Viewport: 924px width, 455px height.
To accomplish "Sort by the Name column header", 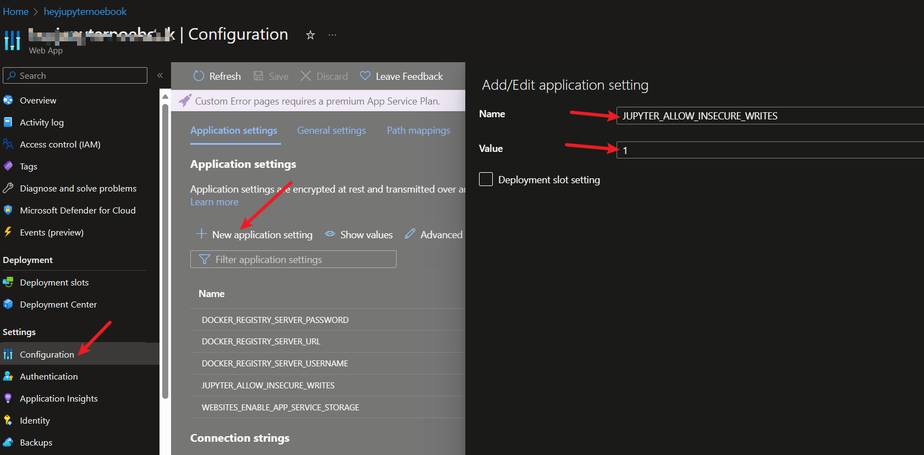I will point(212,294).
